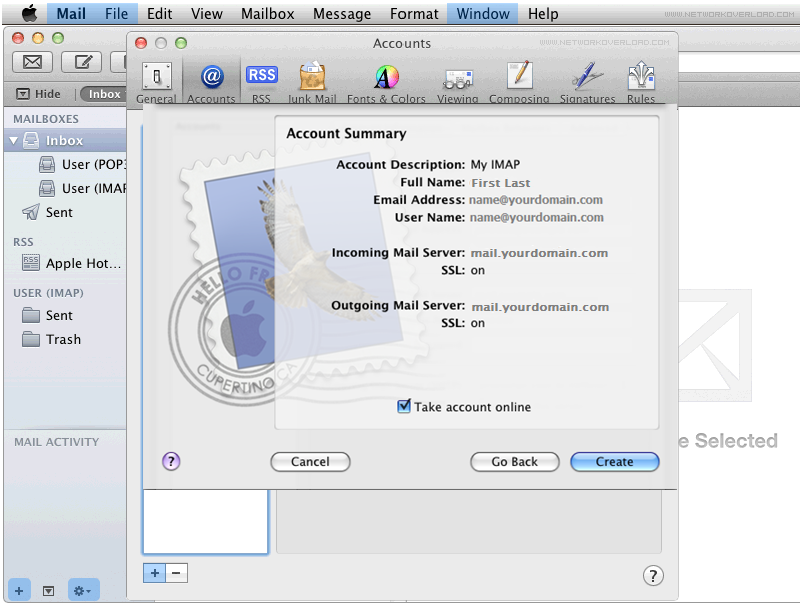Open the Mail menu
The image size is (800, 606).
[x=71, y=13]
